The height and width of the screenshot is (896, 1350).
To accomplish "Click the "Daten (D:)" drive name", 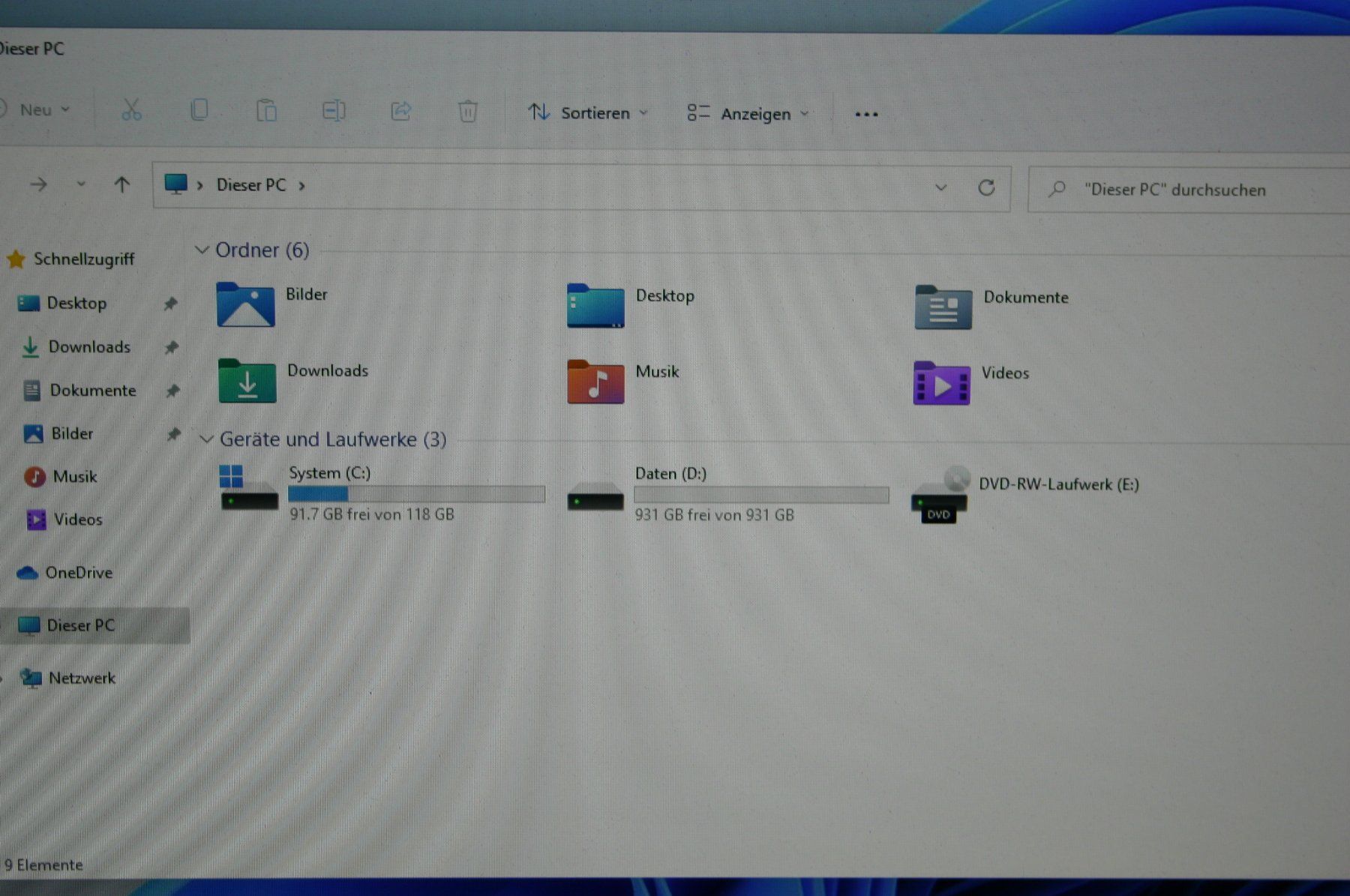I will pyautogui.click(x=670, y=474).
